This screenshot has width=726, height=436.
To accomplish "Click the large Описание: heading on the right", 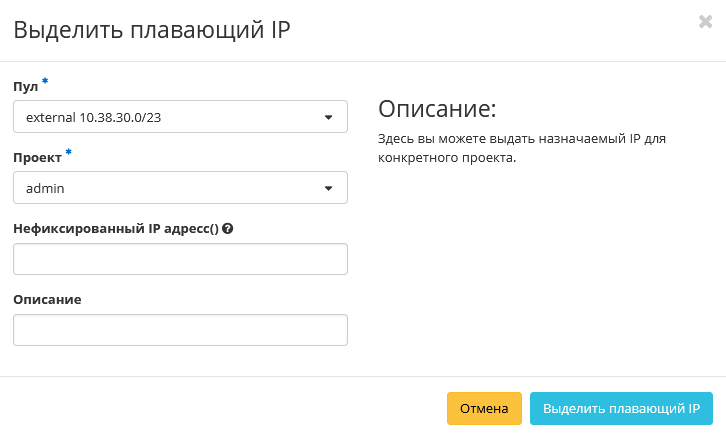I will coord(437,108).
